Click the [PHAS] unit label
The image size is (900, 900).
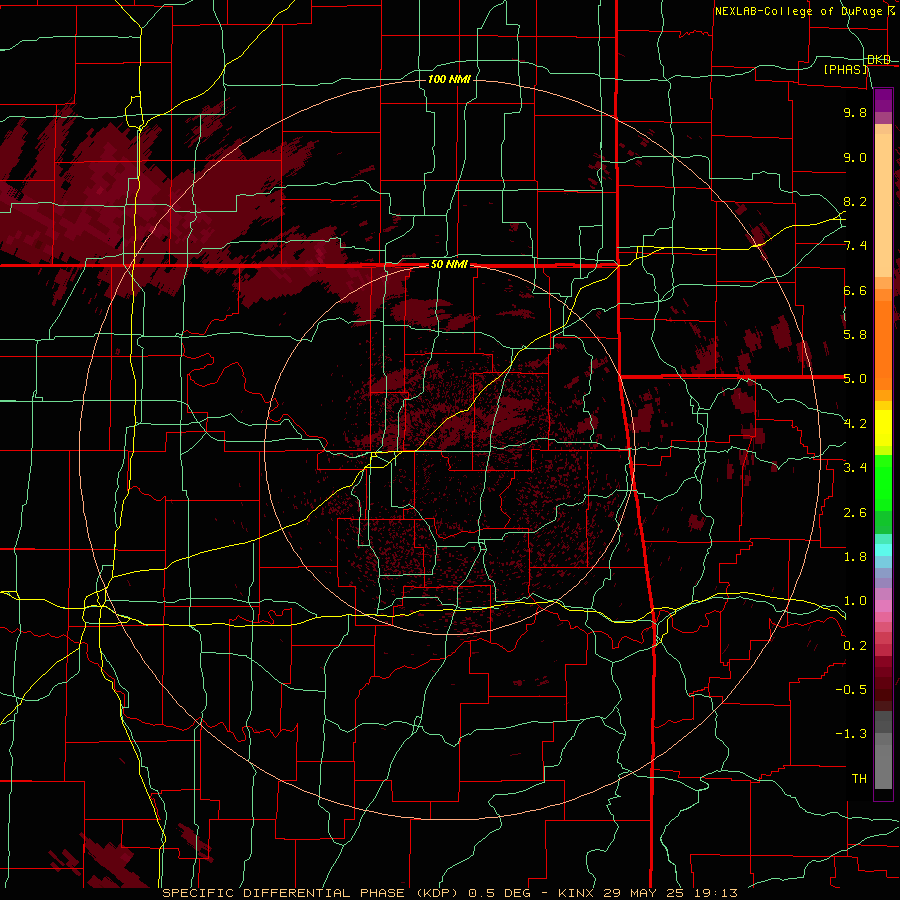pyautogui.click(x=846, y=69)
